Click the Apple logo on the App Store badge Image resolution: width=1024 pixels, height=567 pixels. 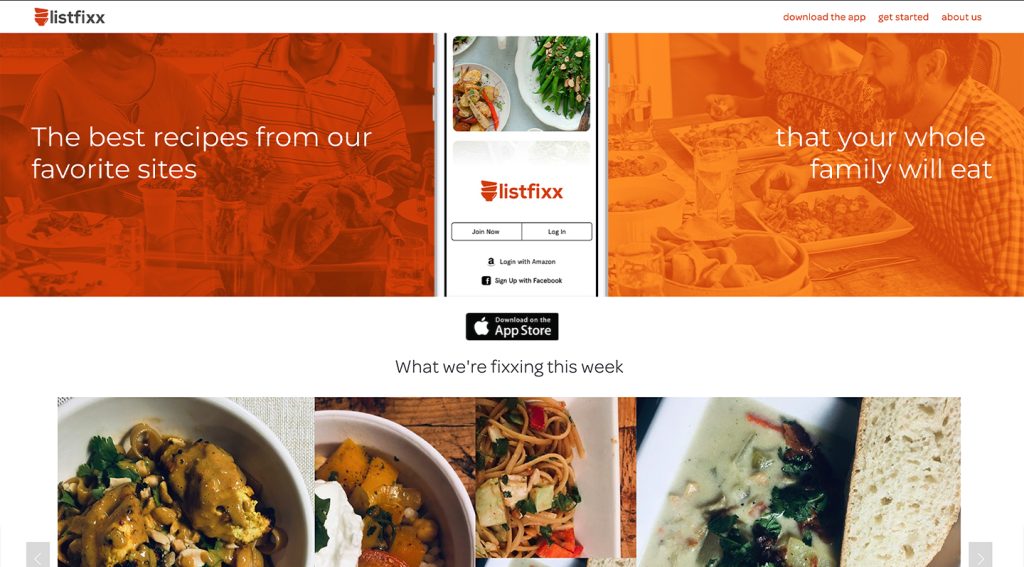tap(481, 326)
